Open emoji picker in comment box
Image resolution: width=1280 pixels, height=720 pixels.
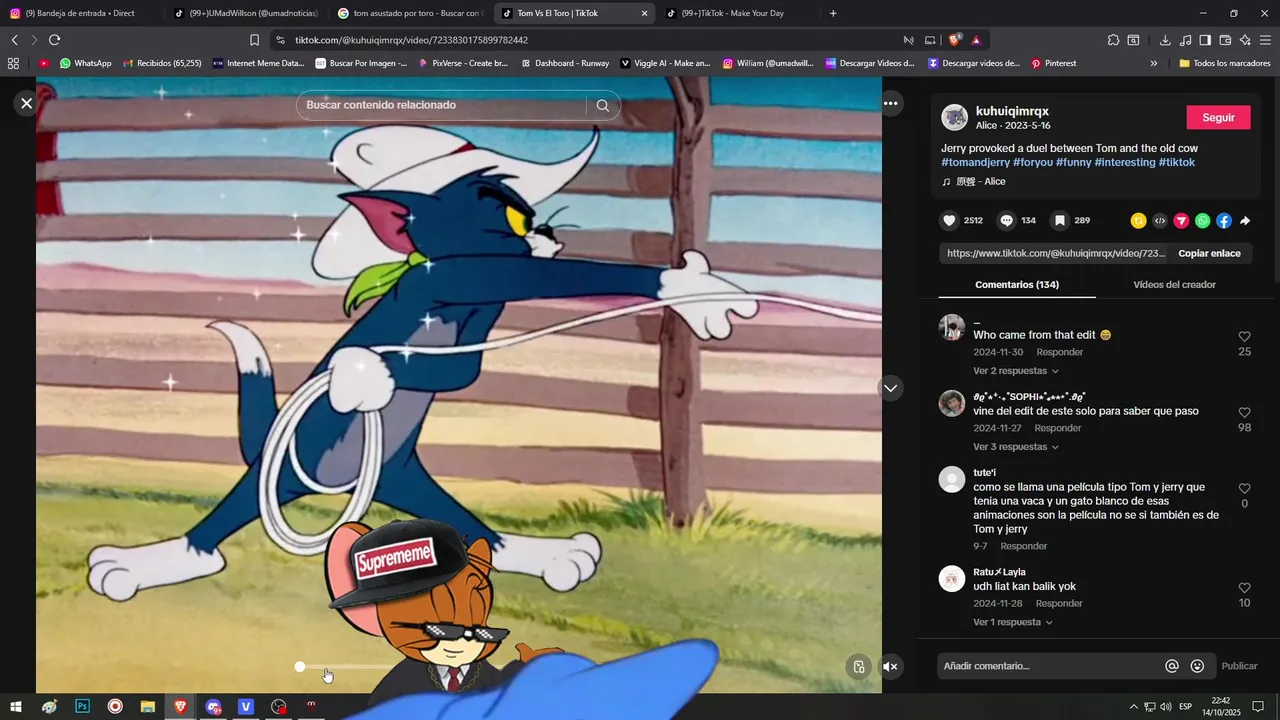pos(1197,666)
